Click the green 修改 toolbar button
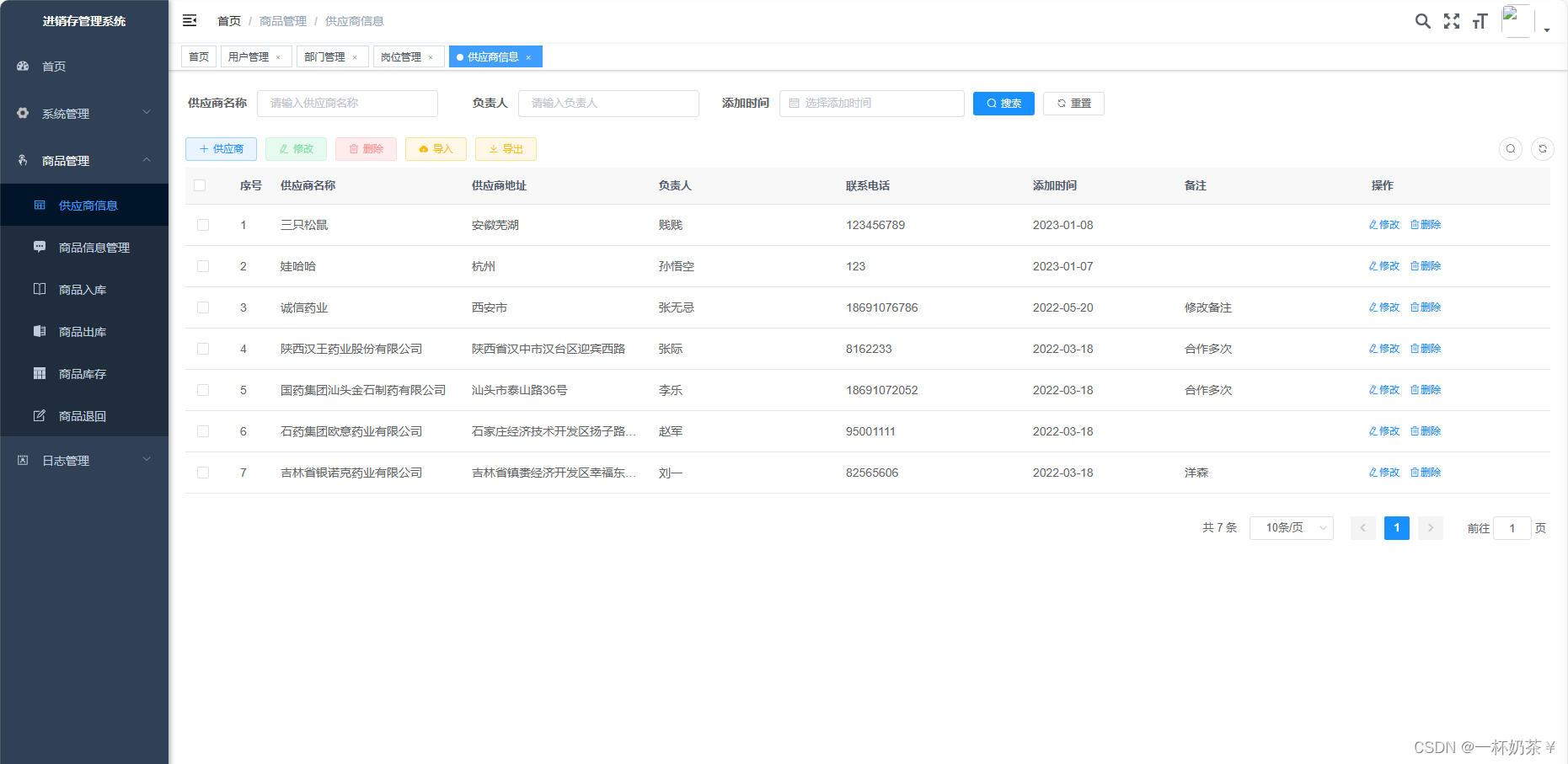1568x764 pixels. pyautogui.click(x=296, y=149)
